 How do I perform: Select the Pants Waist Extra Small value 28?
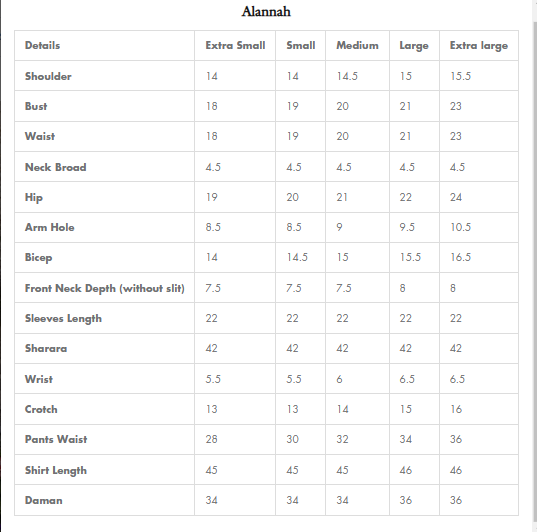tap(212, 439)
